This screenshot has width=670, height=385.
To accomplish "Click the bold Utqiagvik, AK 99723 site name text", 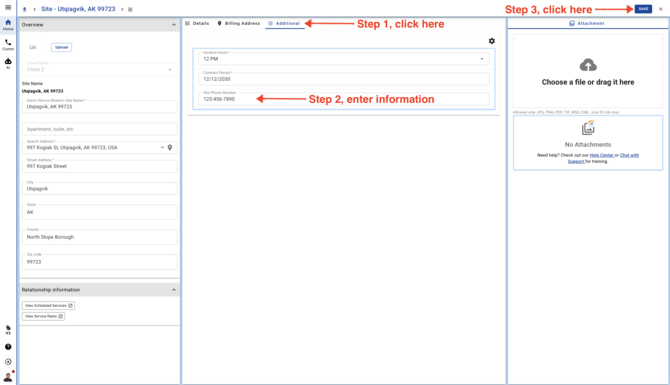I will click(42, 91).
